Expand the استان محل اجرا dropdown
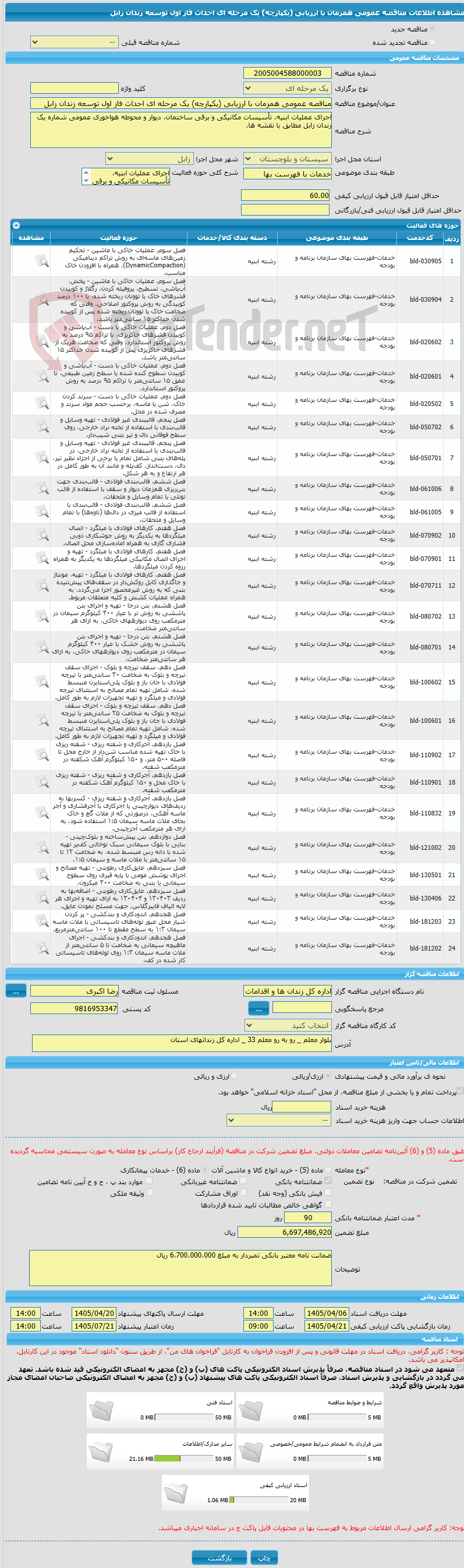464x1568 pixels. pyautogui.click(x=288, y=159)
